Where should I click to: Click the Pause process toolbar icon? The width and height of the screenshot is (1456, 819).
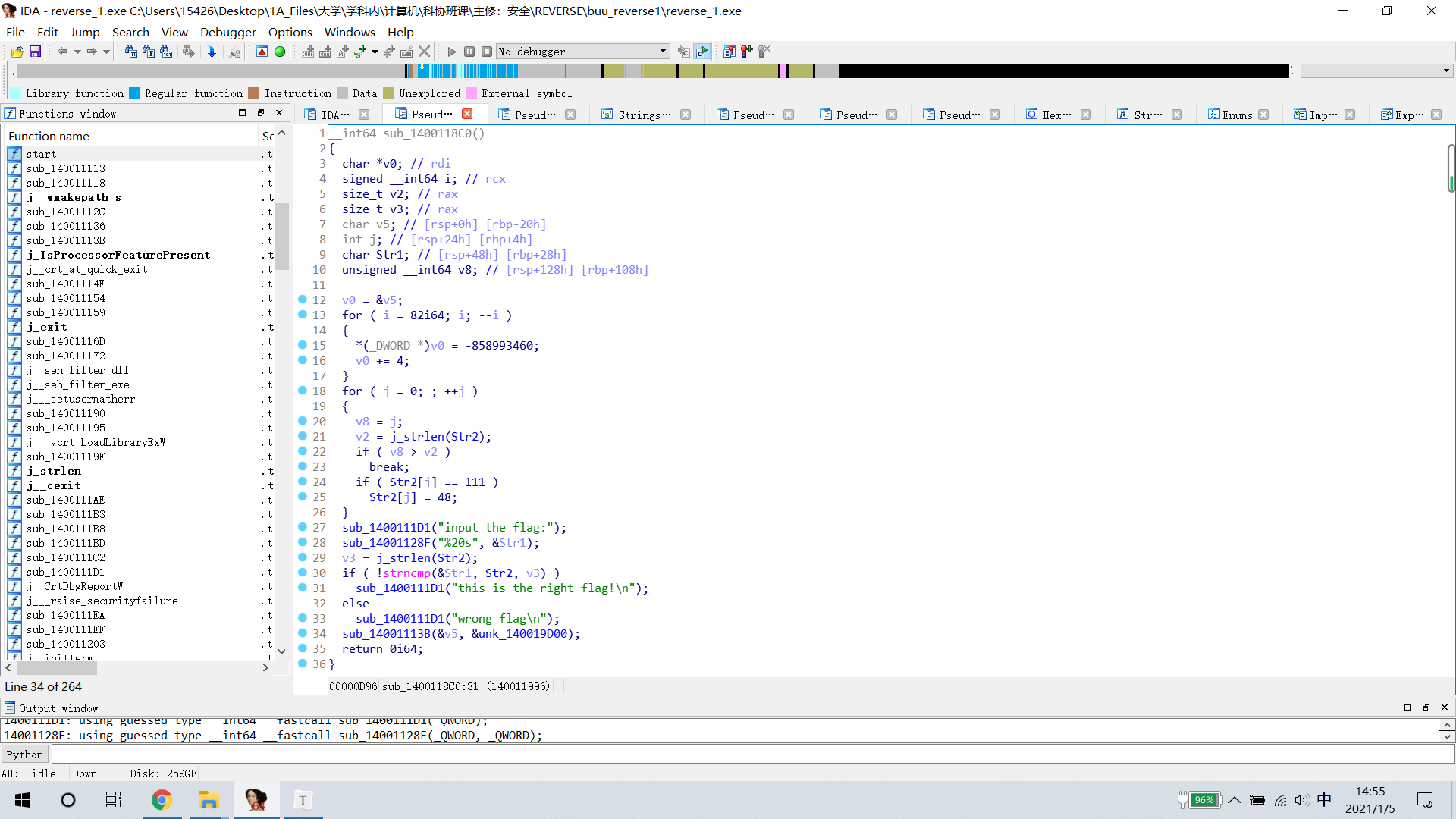pos(469,52)
